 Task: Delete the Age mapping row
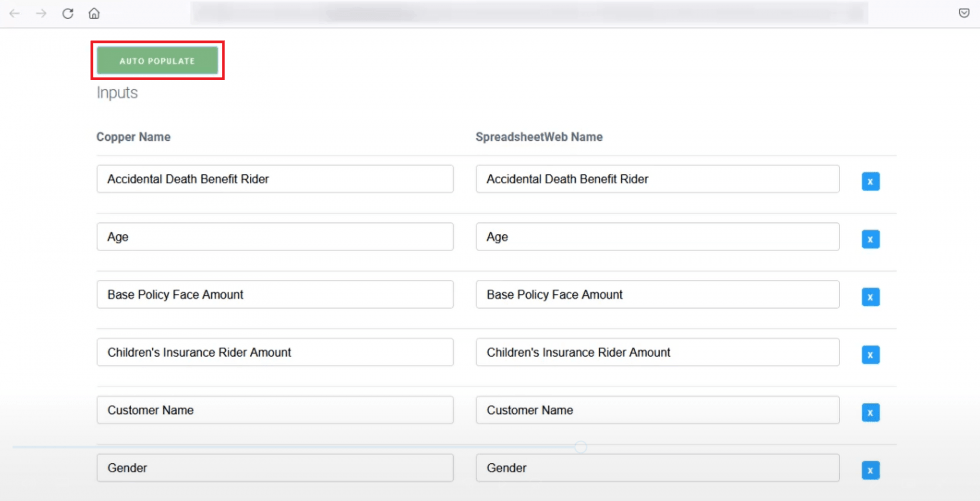click(870, 239)
